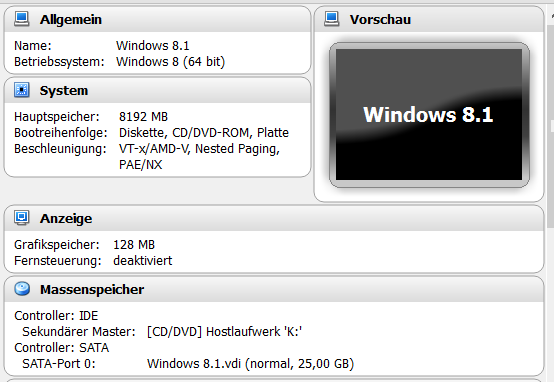Click the Windows 8.1 preview thumbnail
The image size is (554, 382).
coord(429,115)
